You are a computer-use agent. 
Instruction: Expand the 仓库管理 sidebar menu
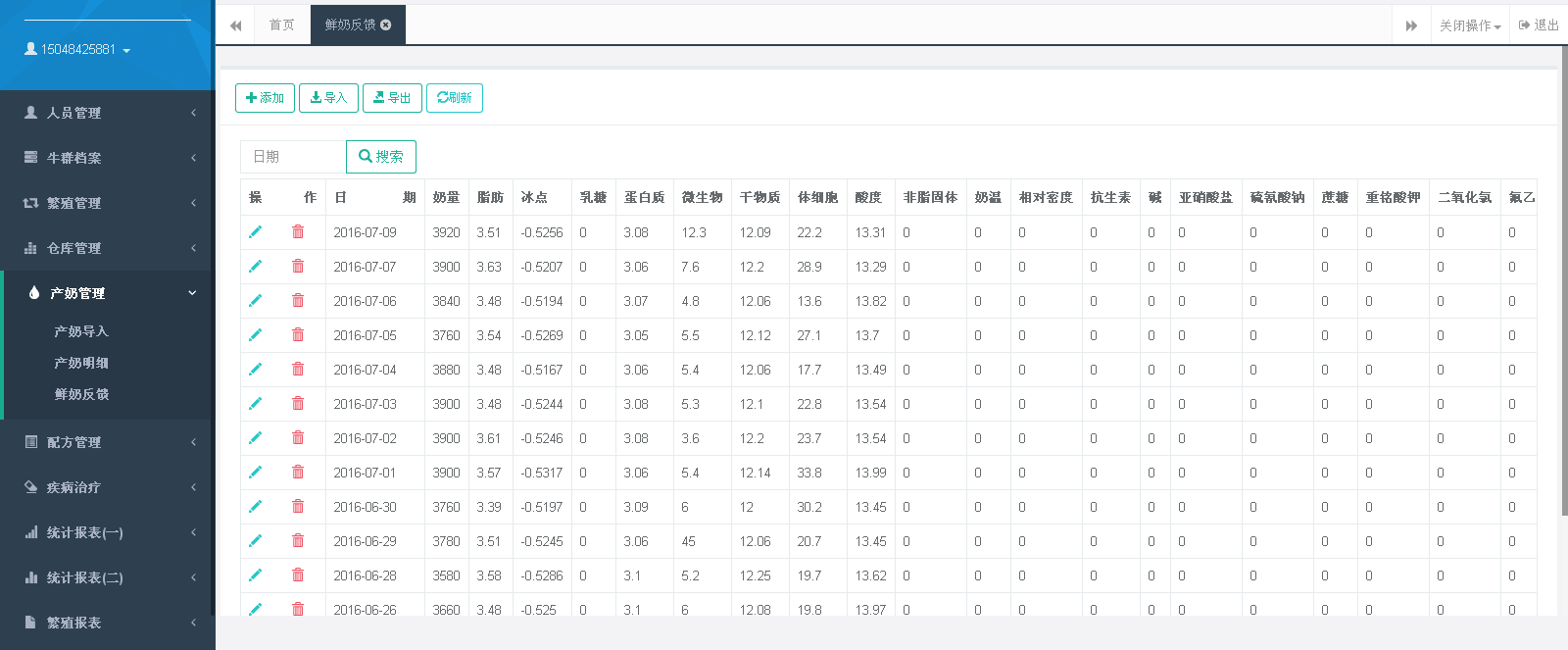pos(108,248)
